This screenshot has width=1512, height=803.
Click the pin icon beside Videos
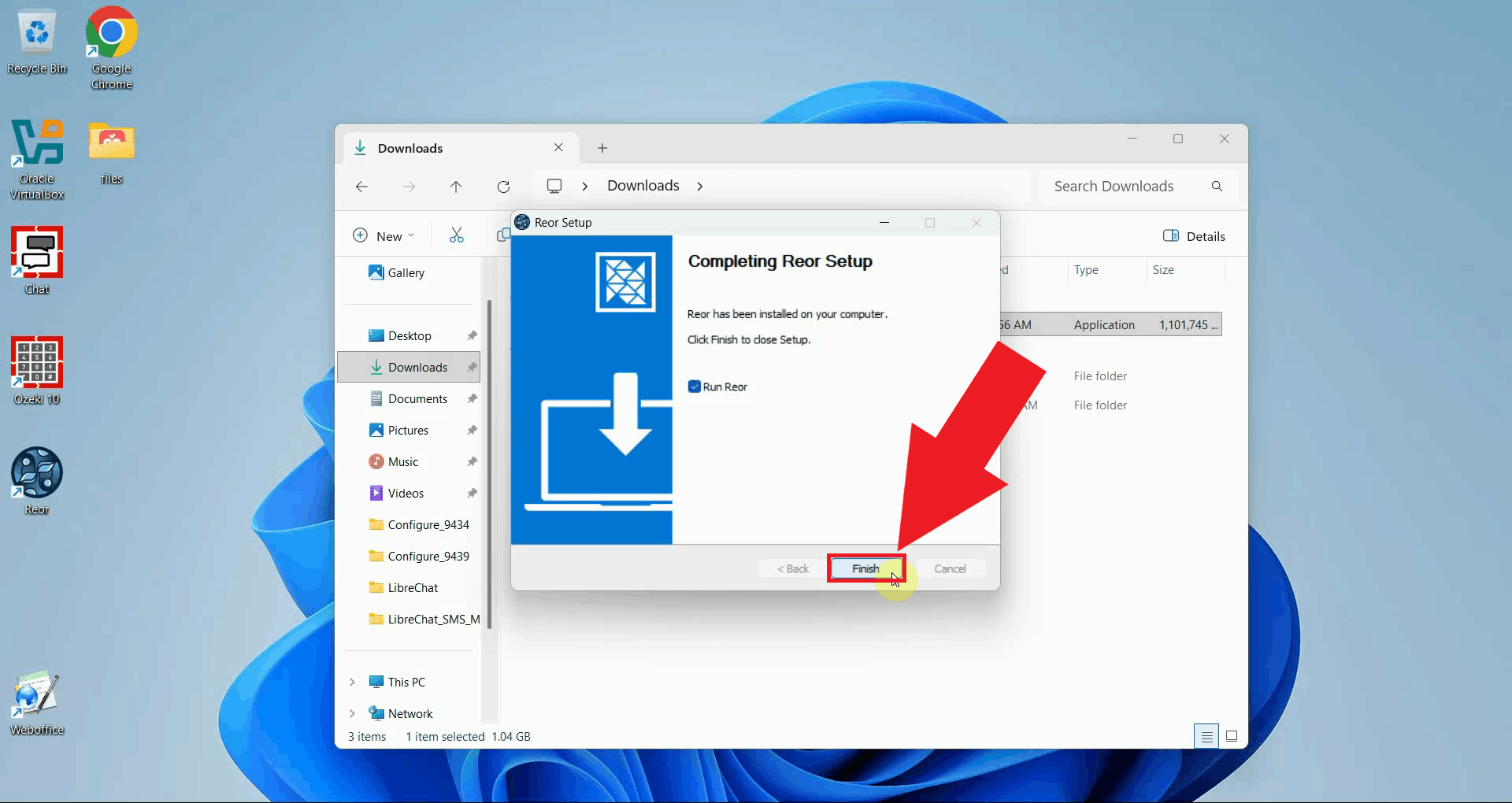coord(472,494)
